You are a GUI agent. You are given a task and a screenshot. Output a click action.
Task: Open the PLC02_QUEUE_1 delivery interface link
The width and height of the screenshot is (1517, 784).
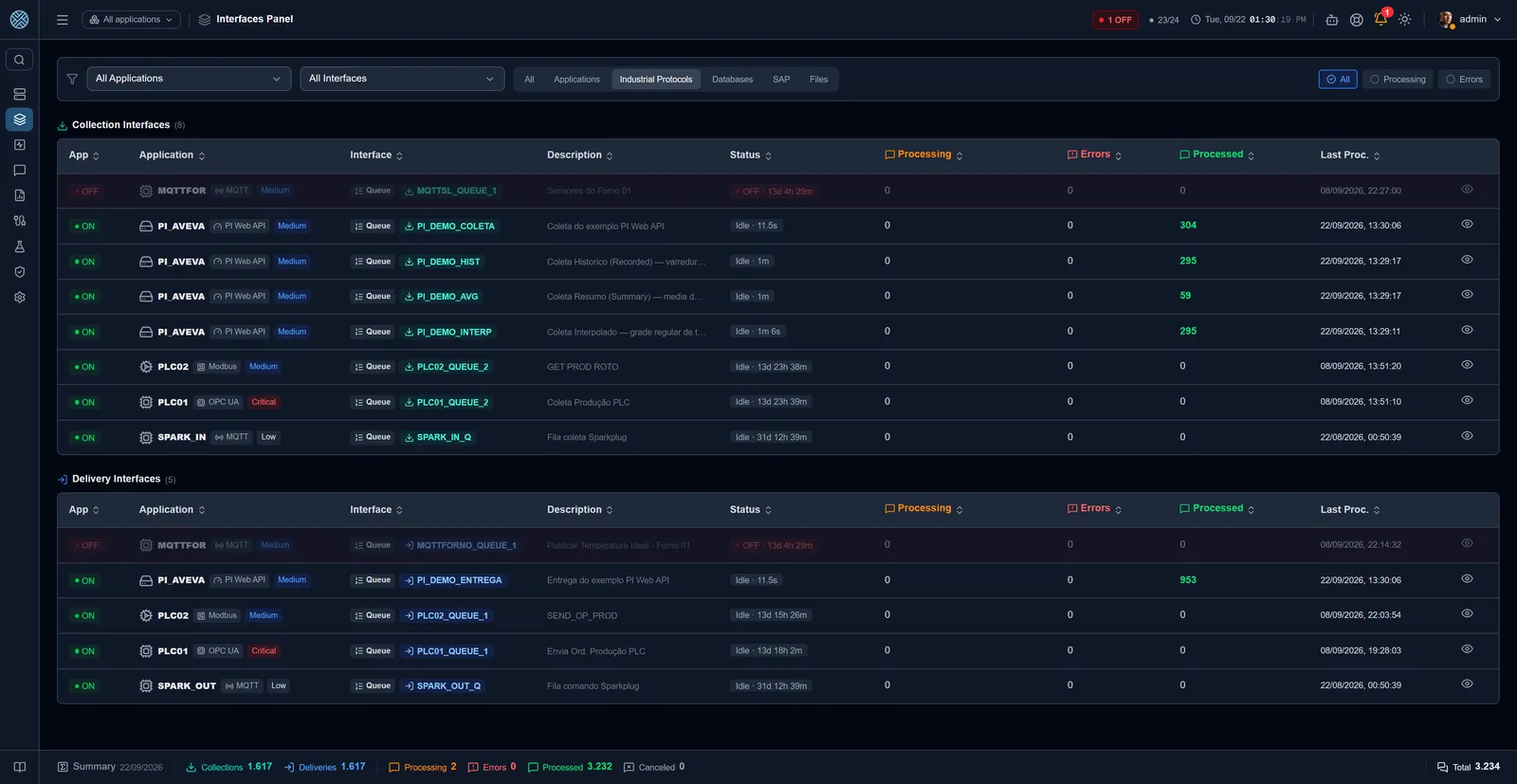(447, 615)
